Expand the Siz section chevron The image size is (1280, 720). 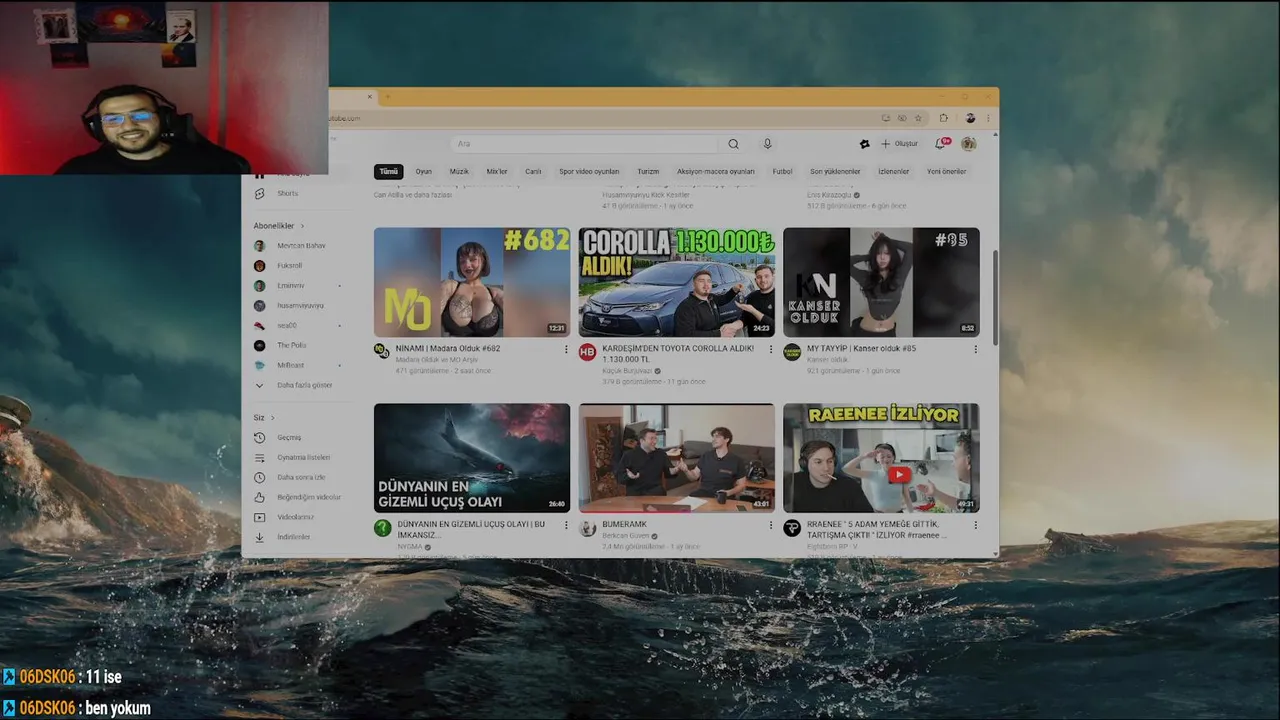pyautogui.click(x=272, y=417)
